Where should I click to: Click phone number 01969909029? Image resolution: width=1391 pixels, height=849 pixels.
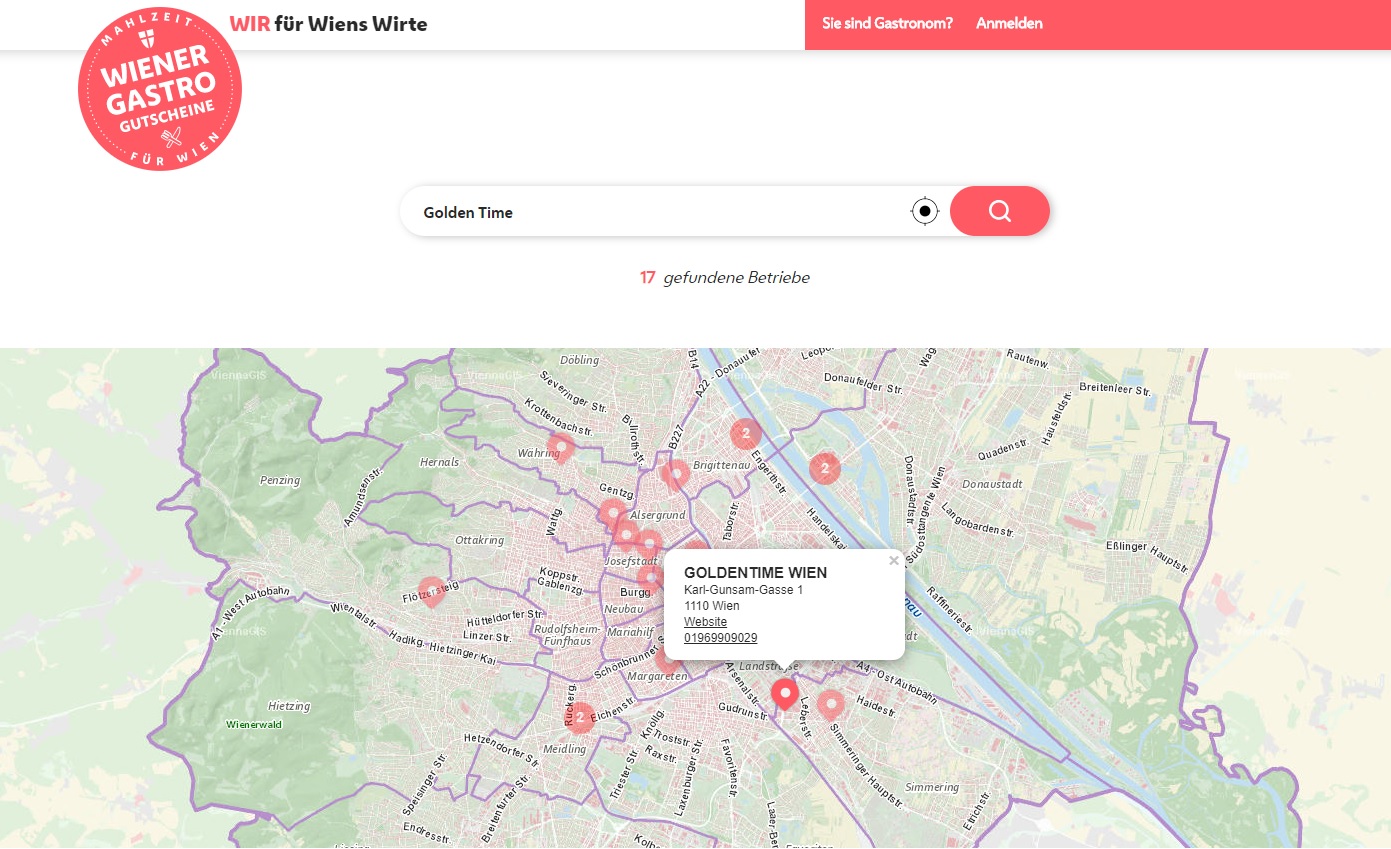(x=720, y=638)
